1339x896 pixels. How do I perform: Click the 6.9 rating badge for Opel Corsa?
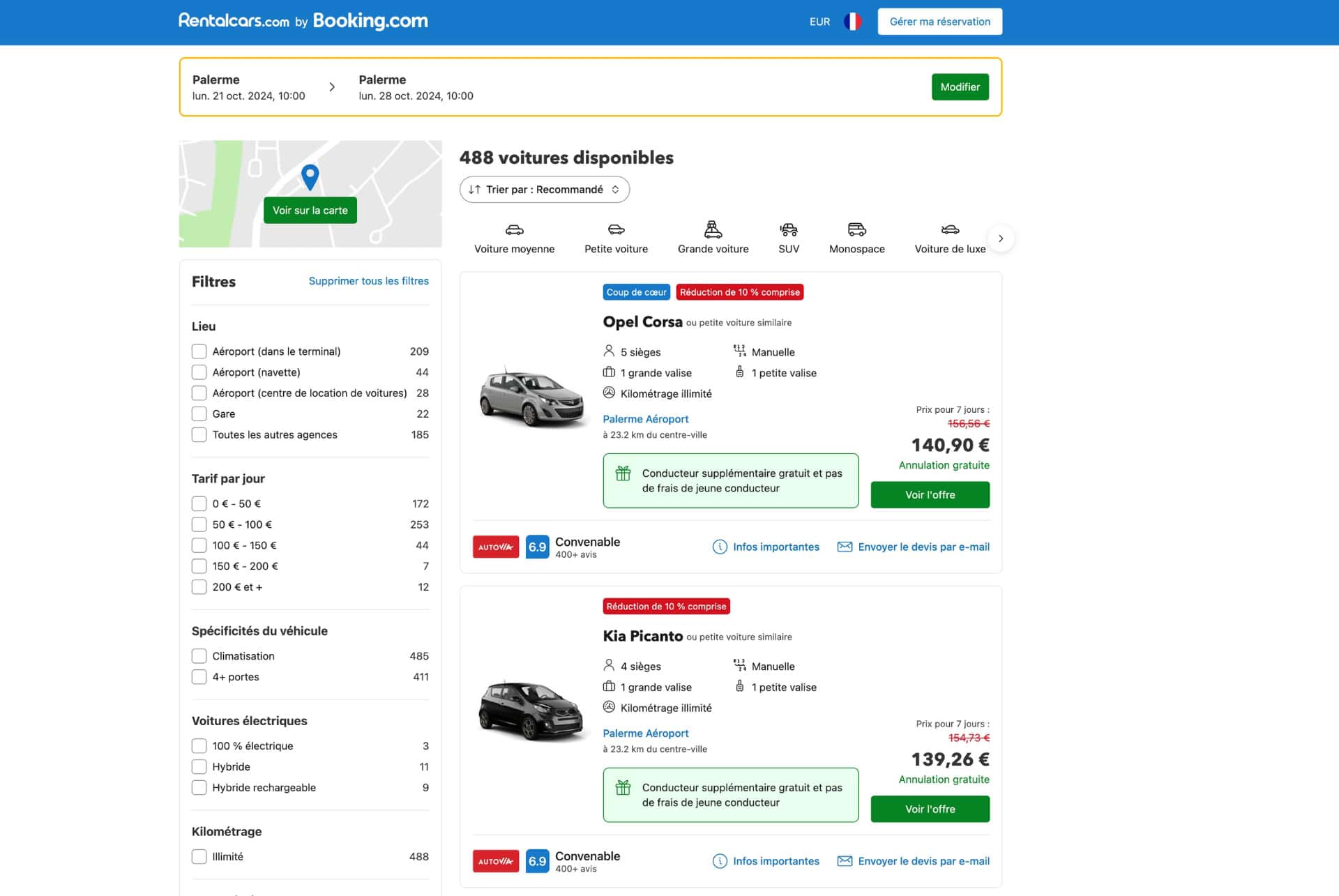[537, 547]
